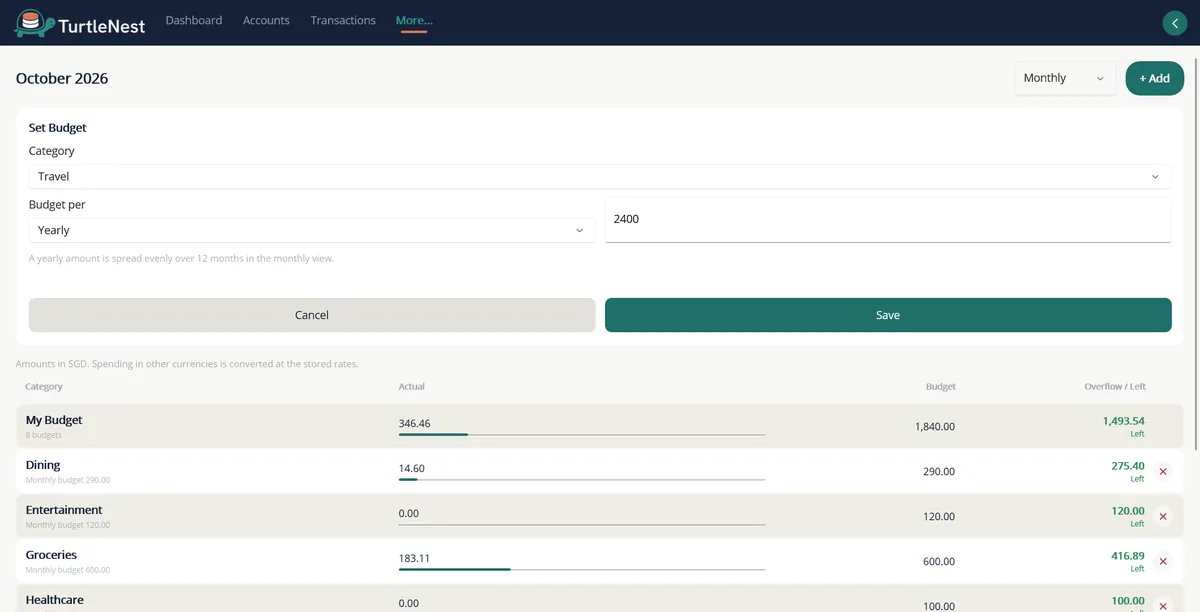Click the Actual column header
The height and width of the screenshot is (612, 1200).
[x=412, y=386]
